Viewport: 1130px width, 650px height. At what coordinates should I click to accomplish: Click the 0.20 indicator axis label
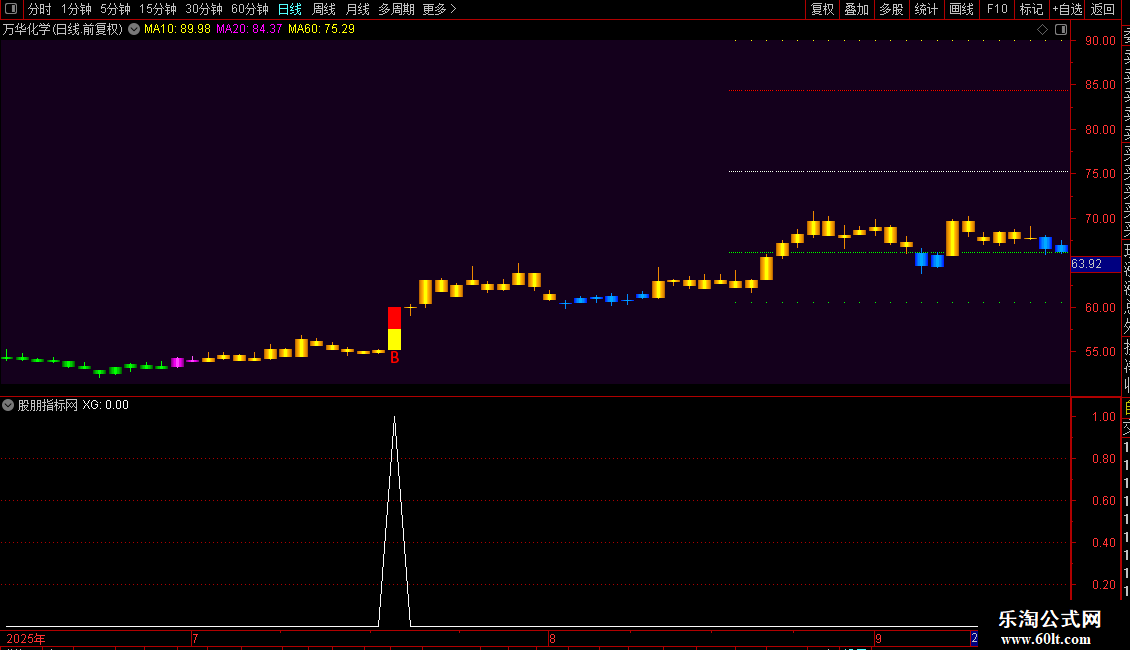tap(1103, 584)
